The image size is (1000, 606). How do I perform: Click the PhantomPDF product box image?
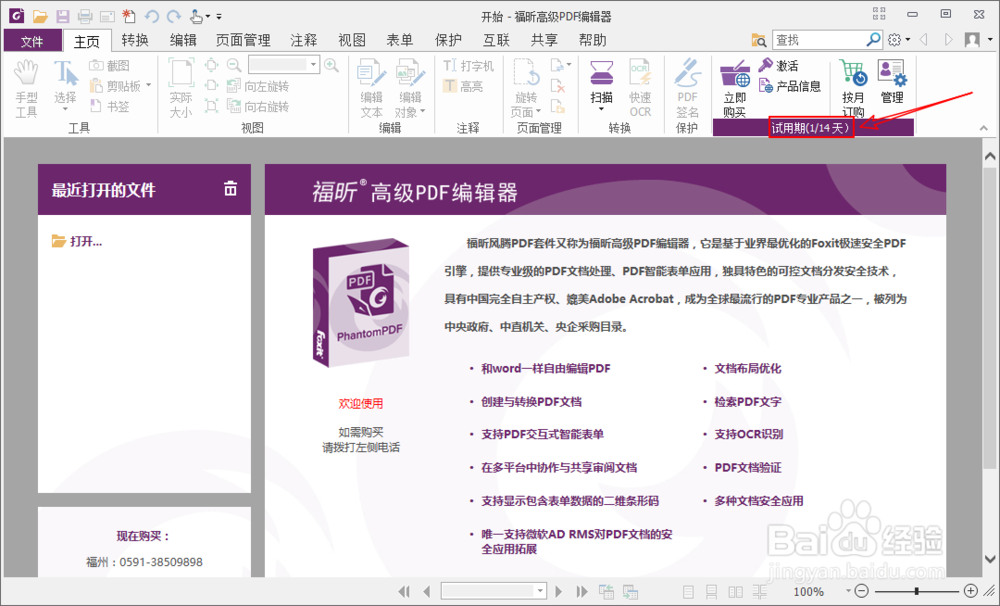(360, 302)
